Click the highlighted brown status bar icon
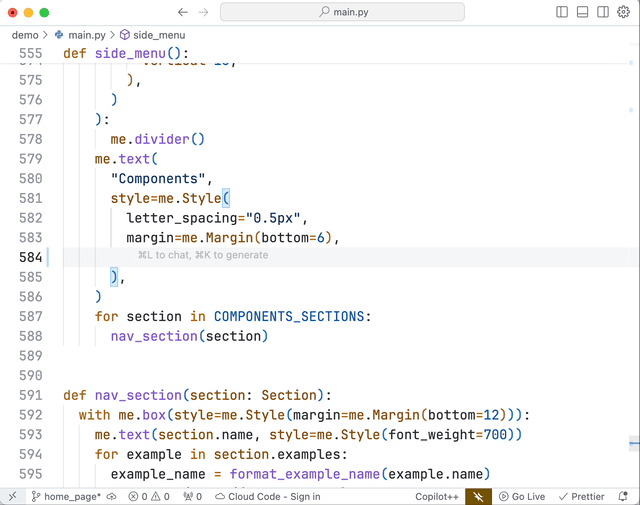This screenshot has width=640, height=505. [x=478, y=496]
